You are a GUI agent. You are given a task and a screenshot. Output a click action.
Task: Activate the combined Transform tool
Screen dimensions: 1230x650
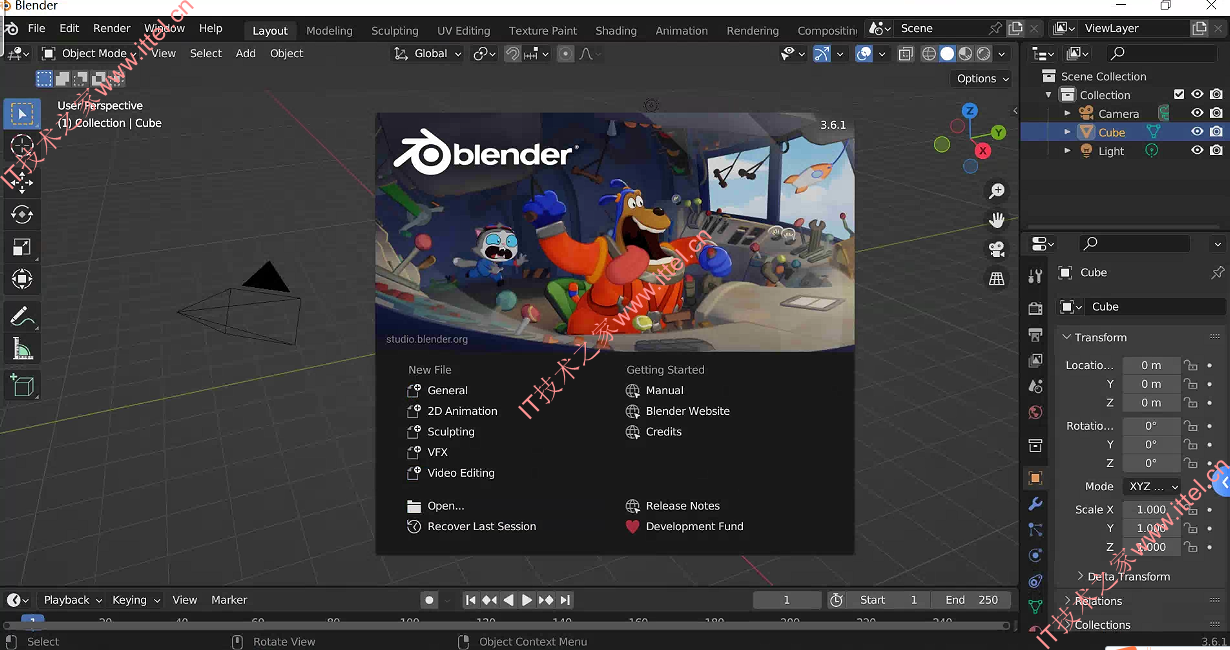tap(22, 280)
